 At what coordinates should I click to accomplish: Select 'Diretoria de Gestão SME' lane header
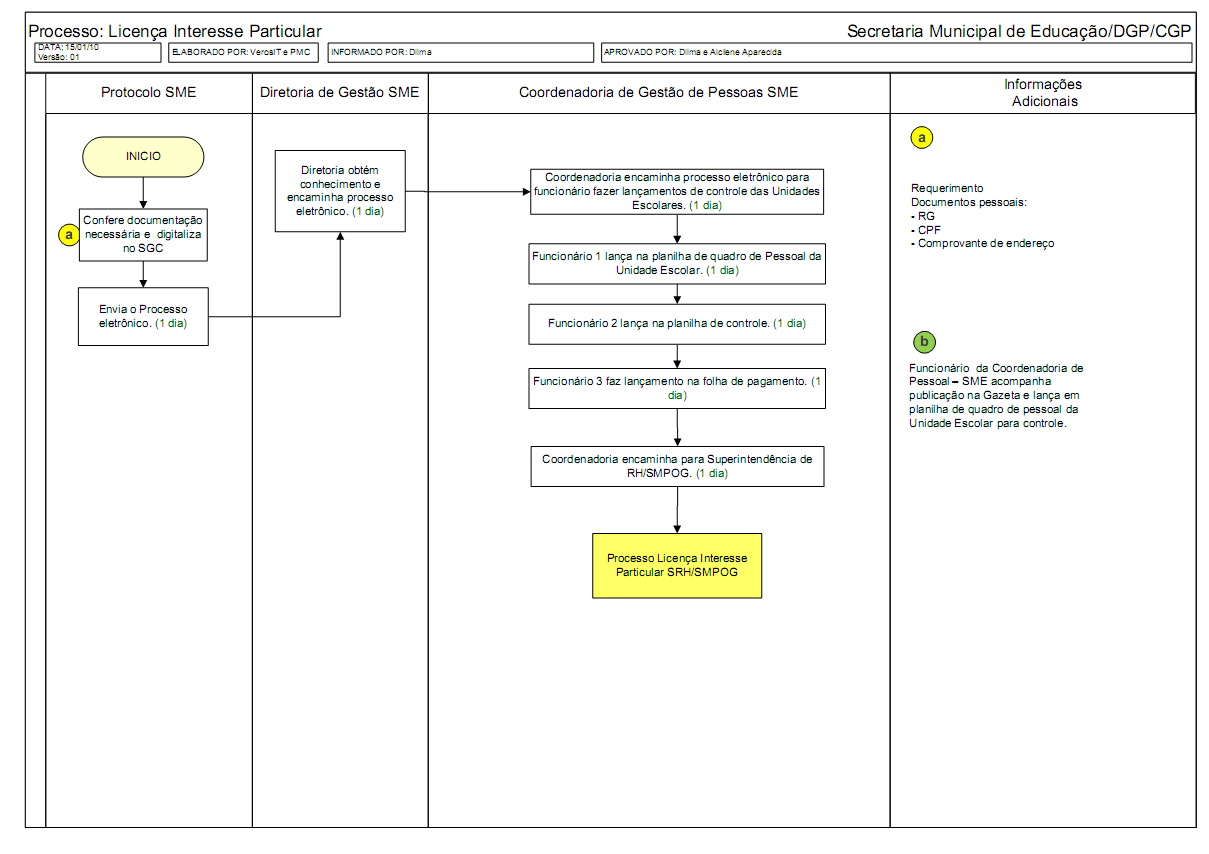click(340, 93)
